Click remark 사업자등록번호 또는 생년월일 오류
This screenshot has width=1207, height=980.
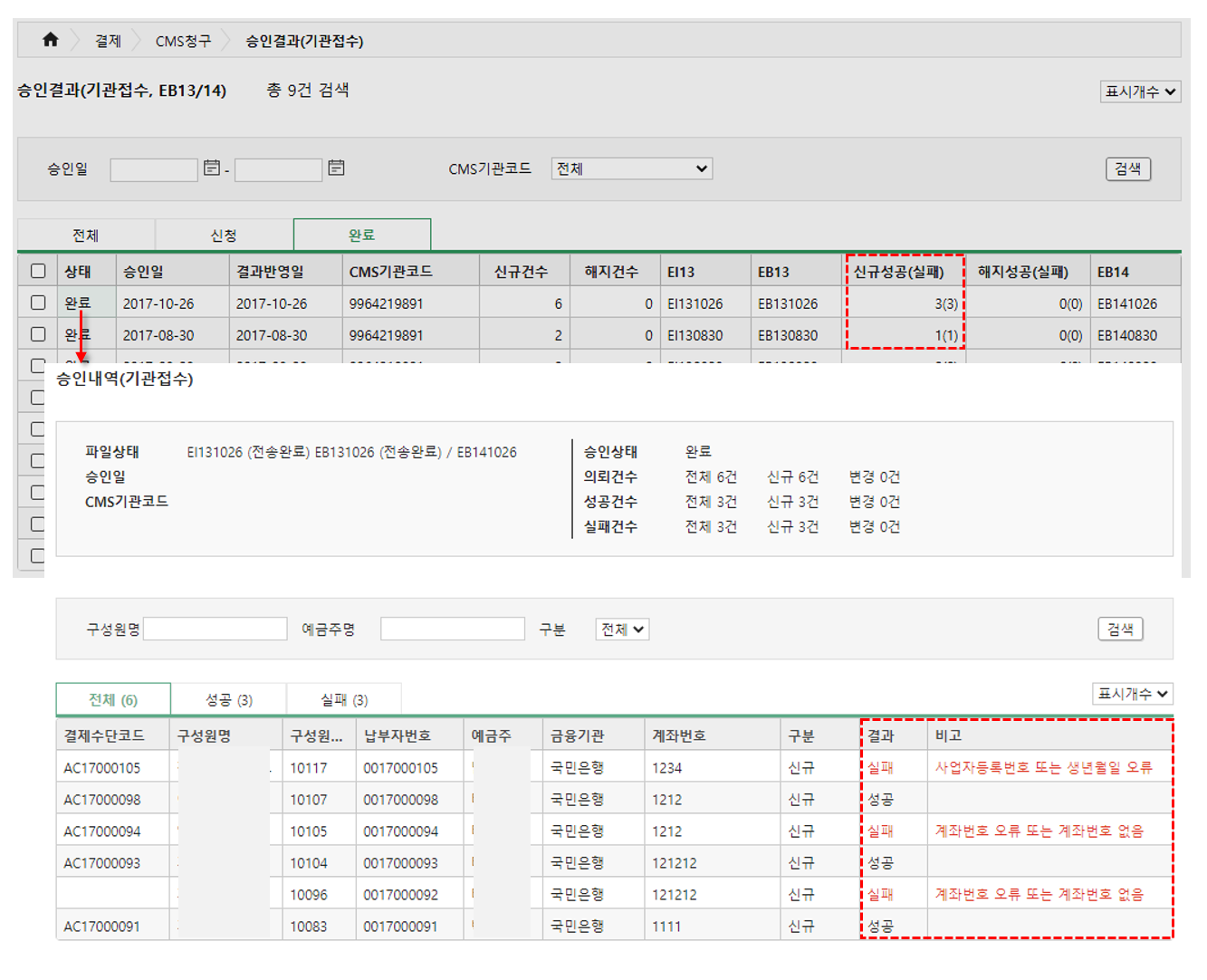pyautogui.click(x=1043, y=767)
